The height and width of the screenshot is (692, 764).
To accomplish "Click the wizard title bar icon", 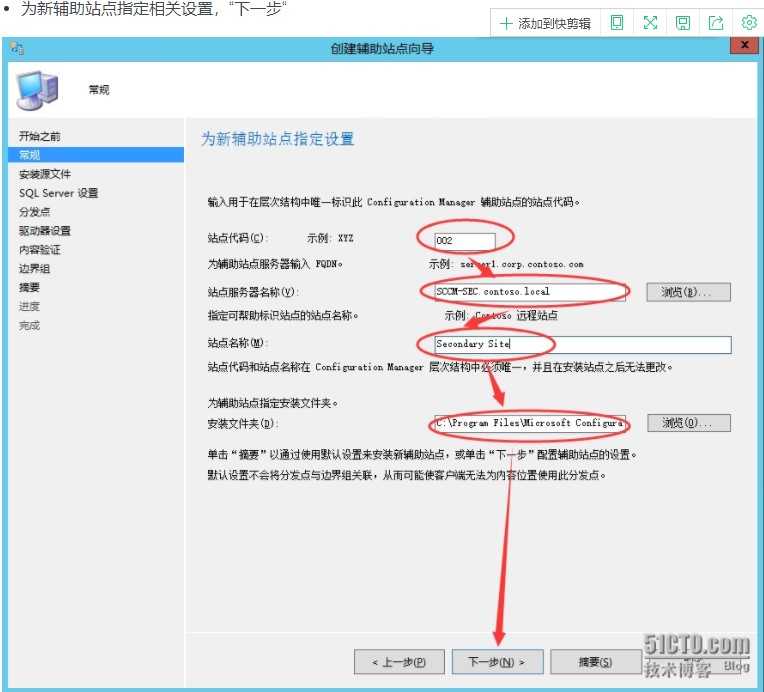I will pos(17,48).
